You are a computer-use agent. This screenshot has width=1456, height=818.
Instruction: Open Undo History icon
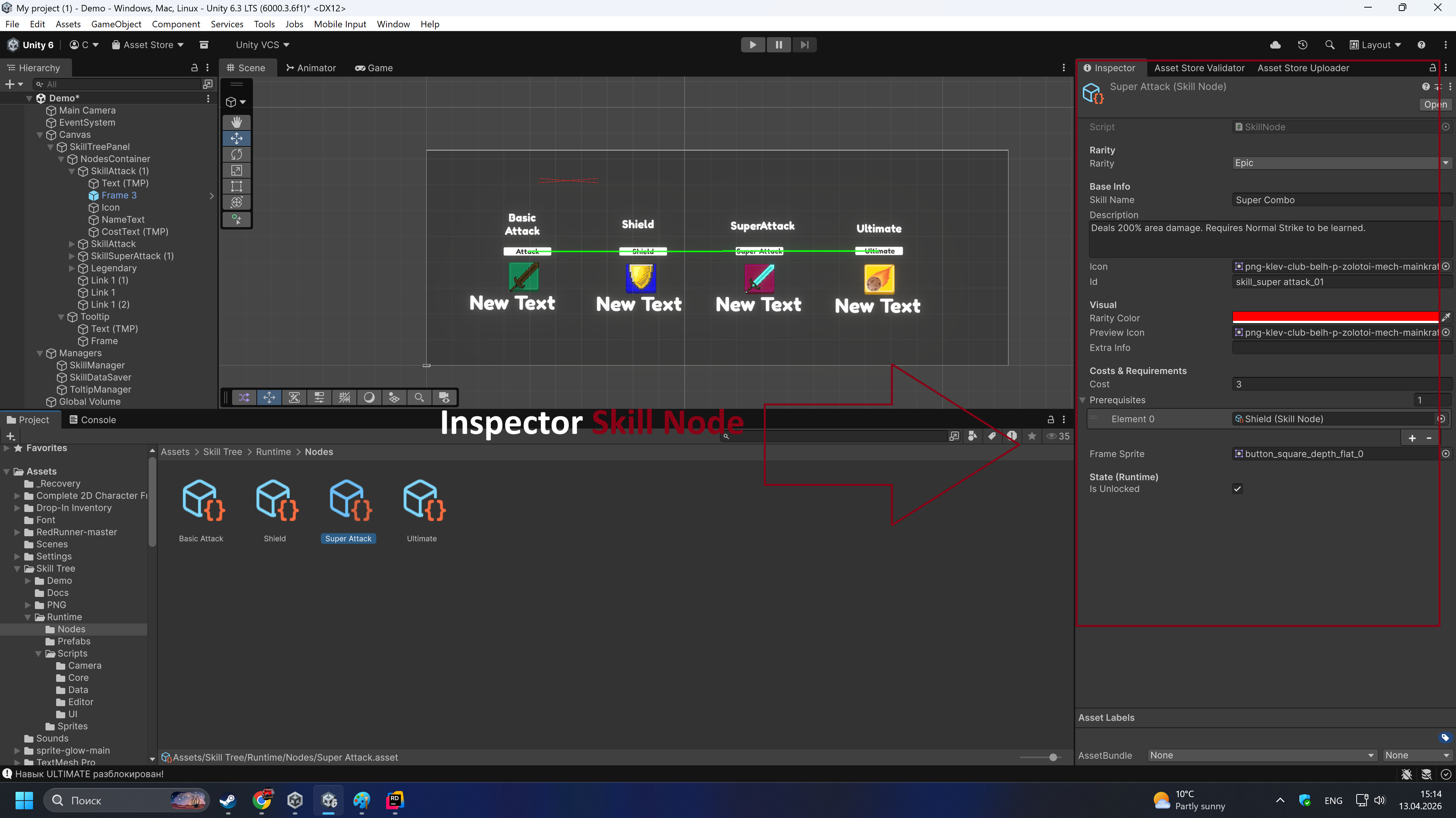point(1302,45)
